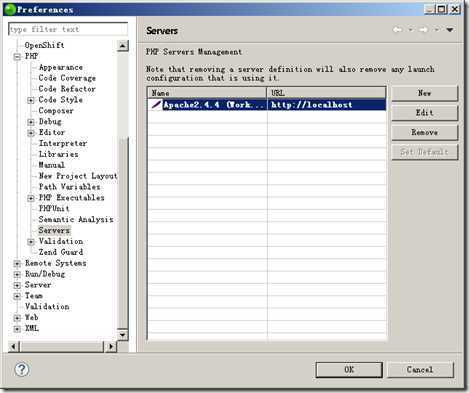Click horizontal scrollbar left arrow
The width and height of the screenshot is (469, 393).
tap(13, 347)
